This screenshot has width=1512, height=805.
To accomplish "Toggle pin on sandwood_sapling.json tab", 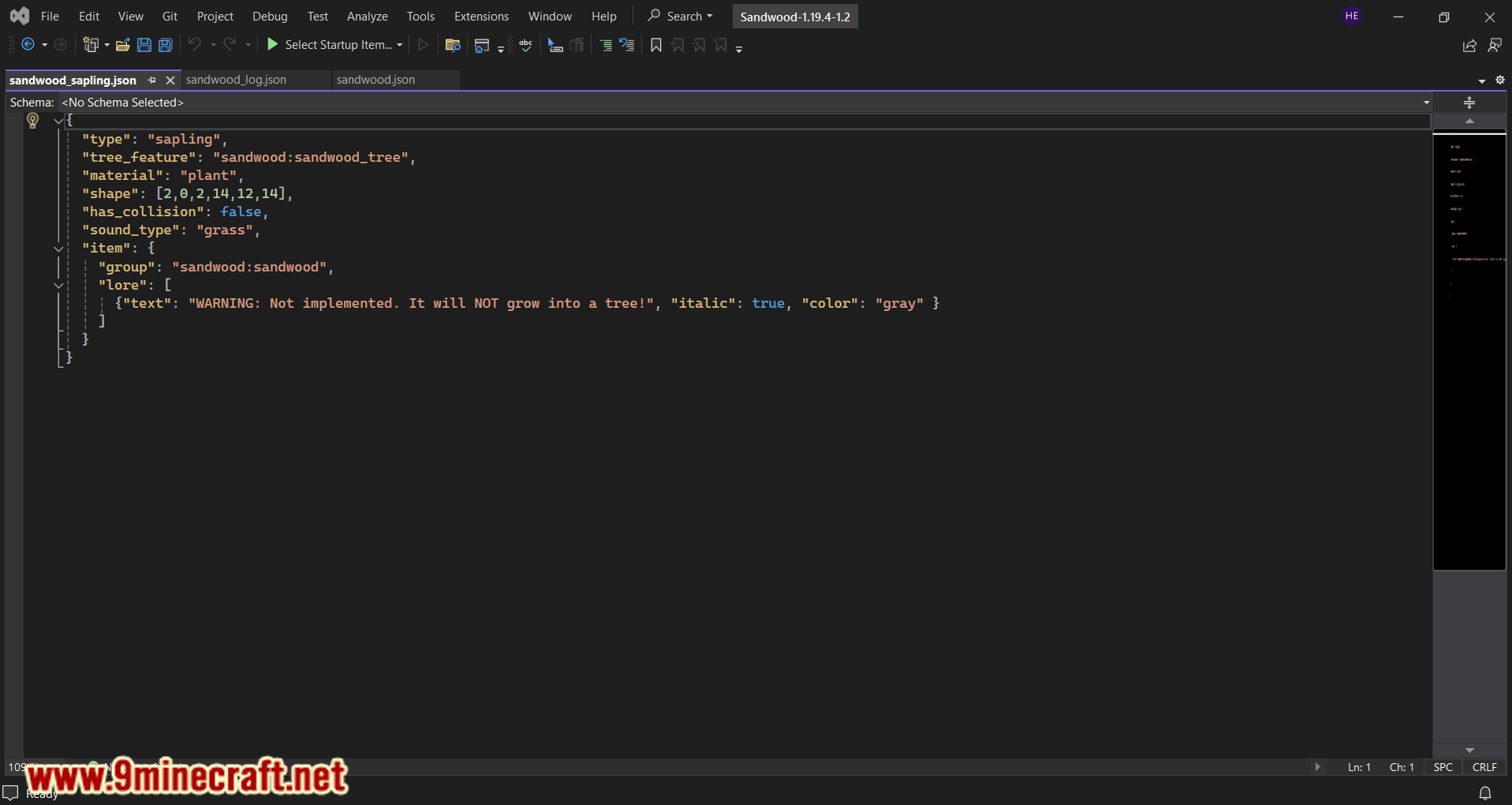I will click(151, 80).
